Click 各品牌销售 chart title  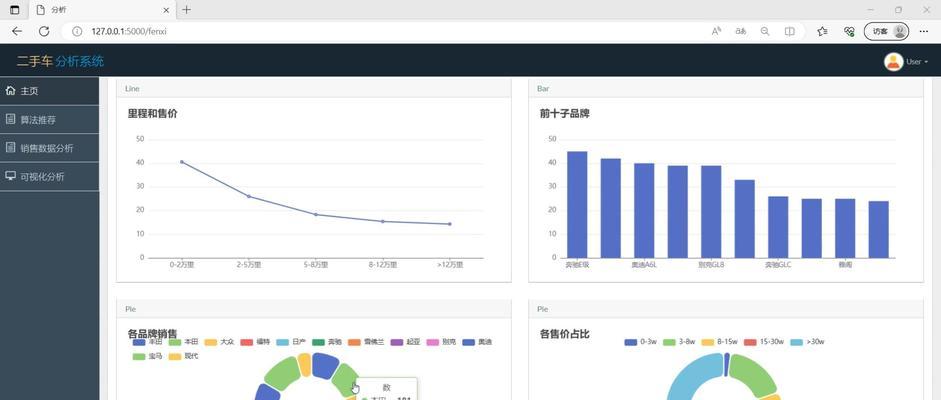(152, 333)
